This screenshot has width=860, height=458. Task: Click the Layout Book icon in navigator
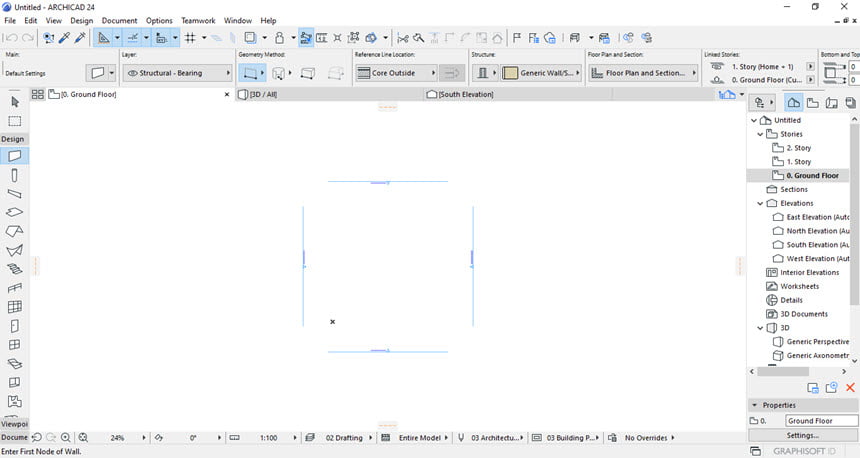point(831,103)
